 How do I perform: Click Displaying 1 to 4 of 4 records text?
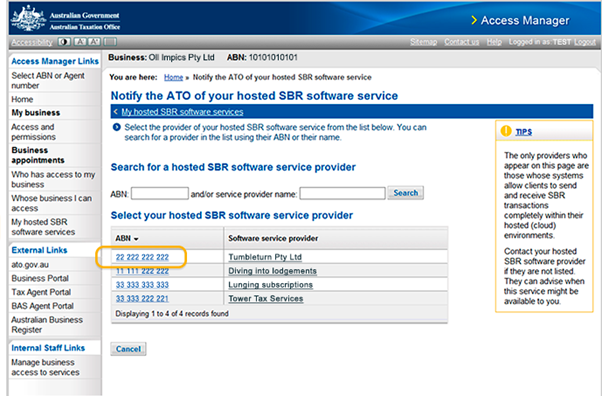(172, 313)
